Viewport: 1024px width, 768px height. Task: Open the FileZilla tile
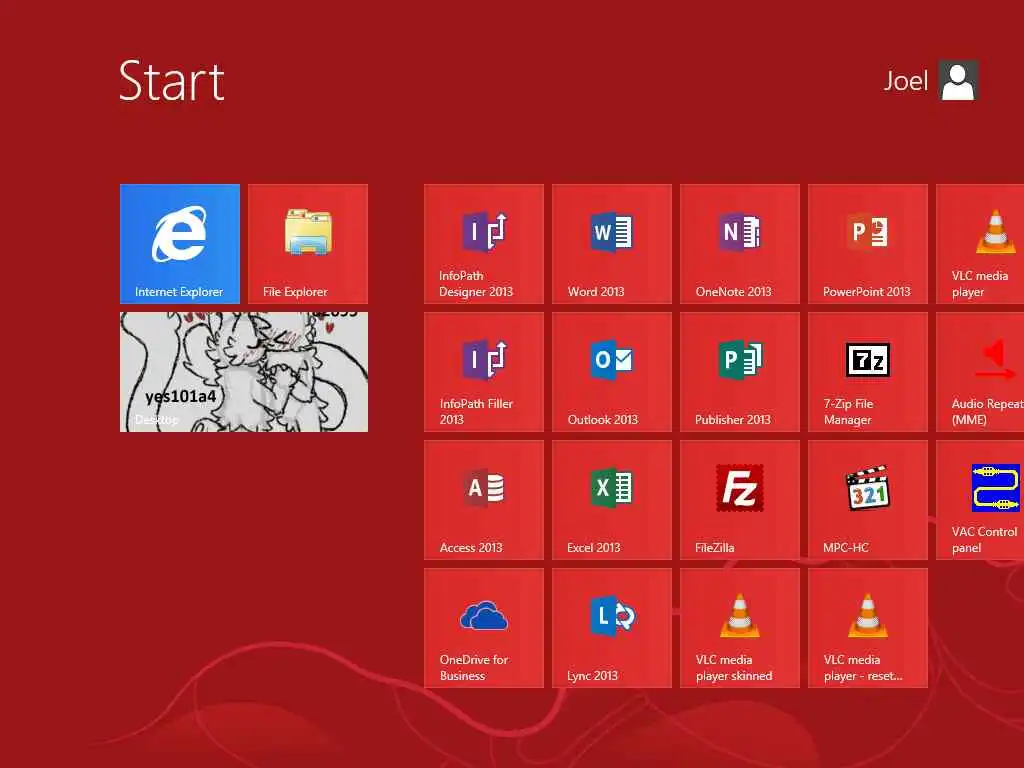click(739, 500)
